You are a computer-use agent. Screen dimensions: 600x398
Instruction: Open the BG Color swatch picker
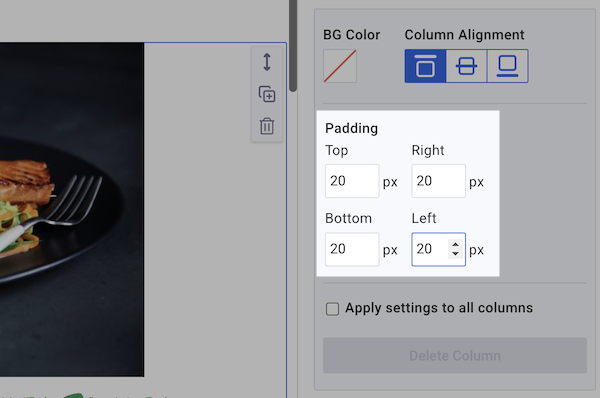pyautogui.click(x=340, y=66)
